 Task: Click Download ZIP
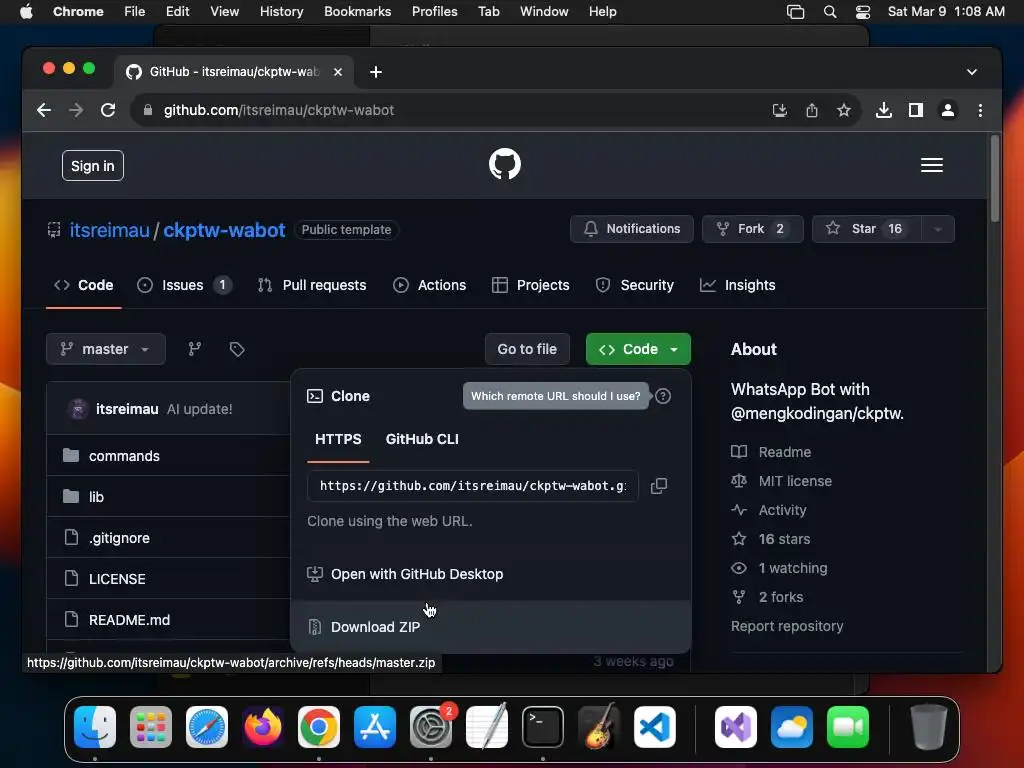[490, 627]
